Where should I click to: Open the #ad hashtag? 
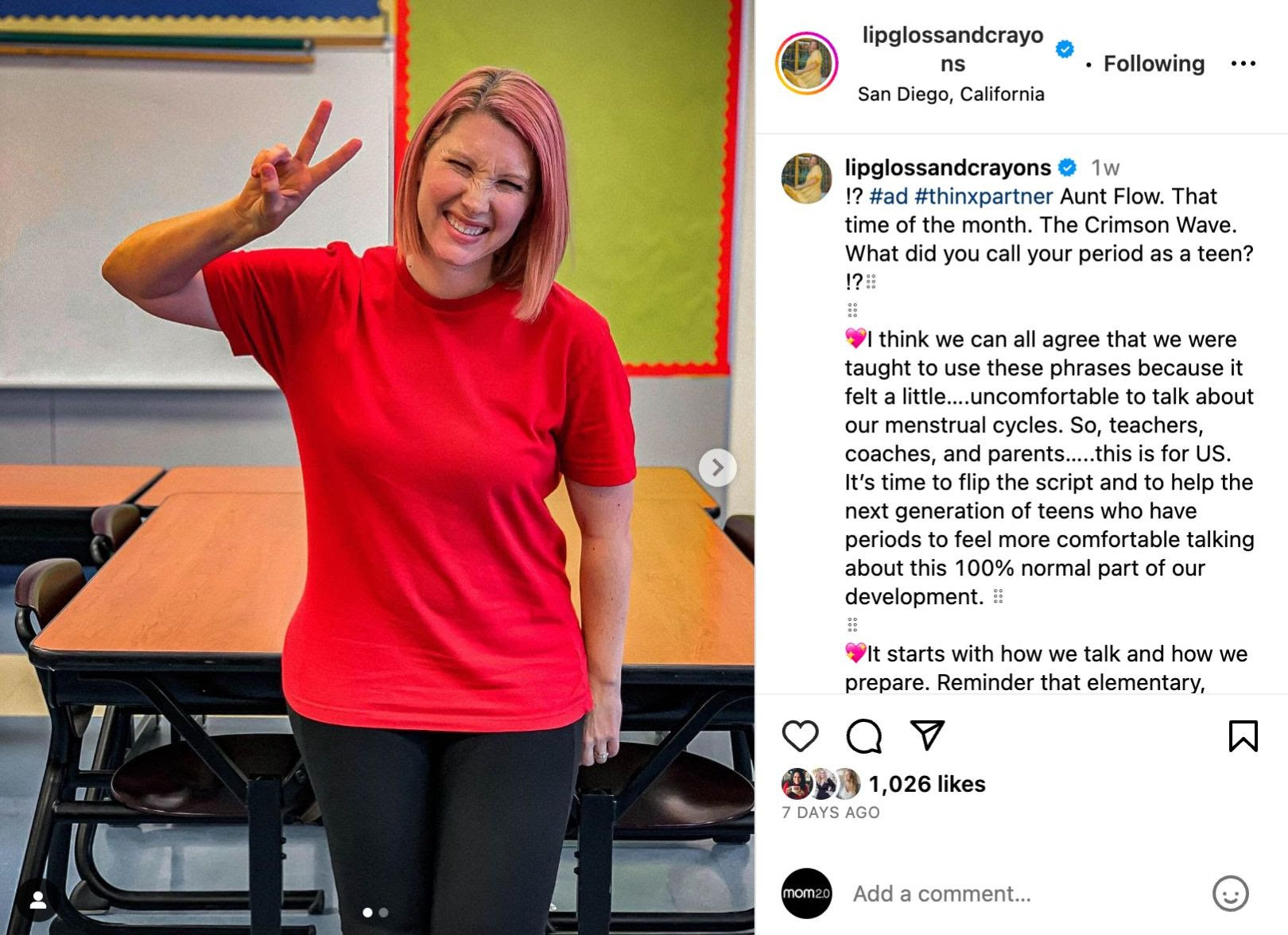point(888,196)
